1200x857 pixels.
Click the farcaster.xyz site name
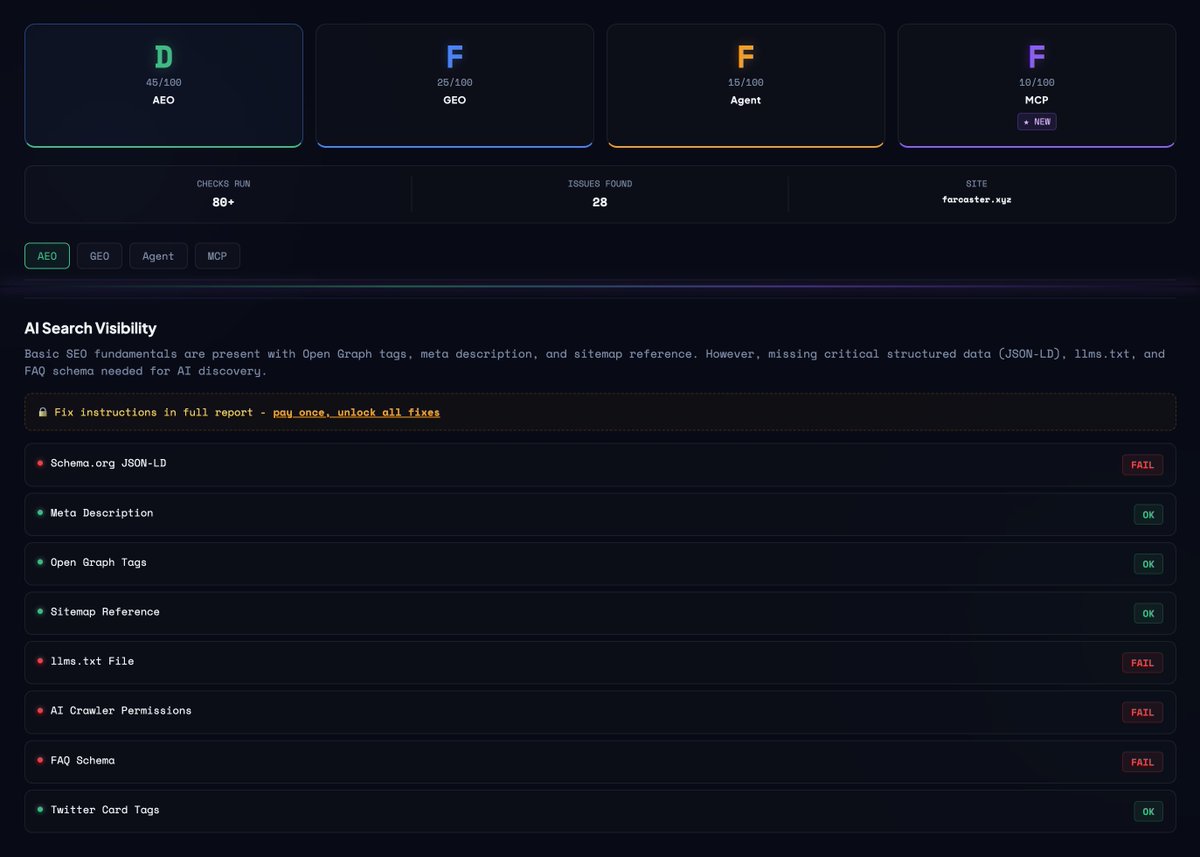(977, 200)
